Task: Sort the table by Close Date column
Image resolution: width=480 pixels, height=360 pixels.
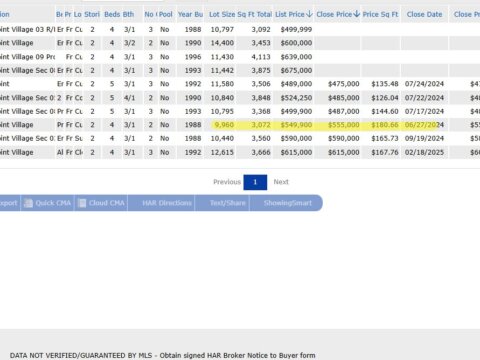Action: 424,14
